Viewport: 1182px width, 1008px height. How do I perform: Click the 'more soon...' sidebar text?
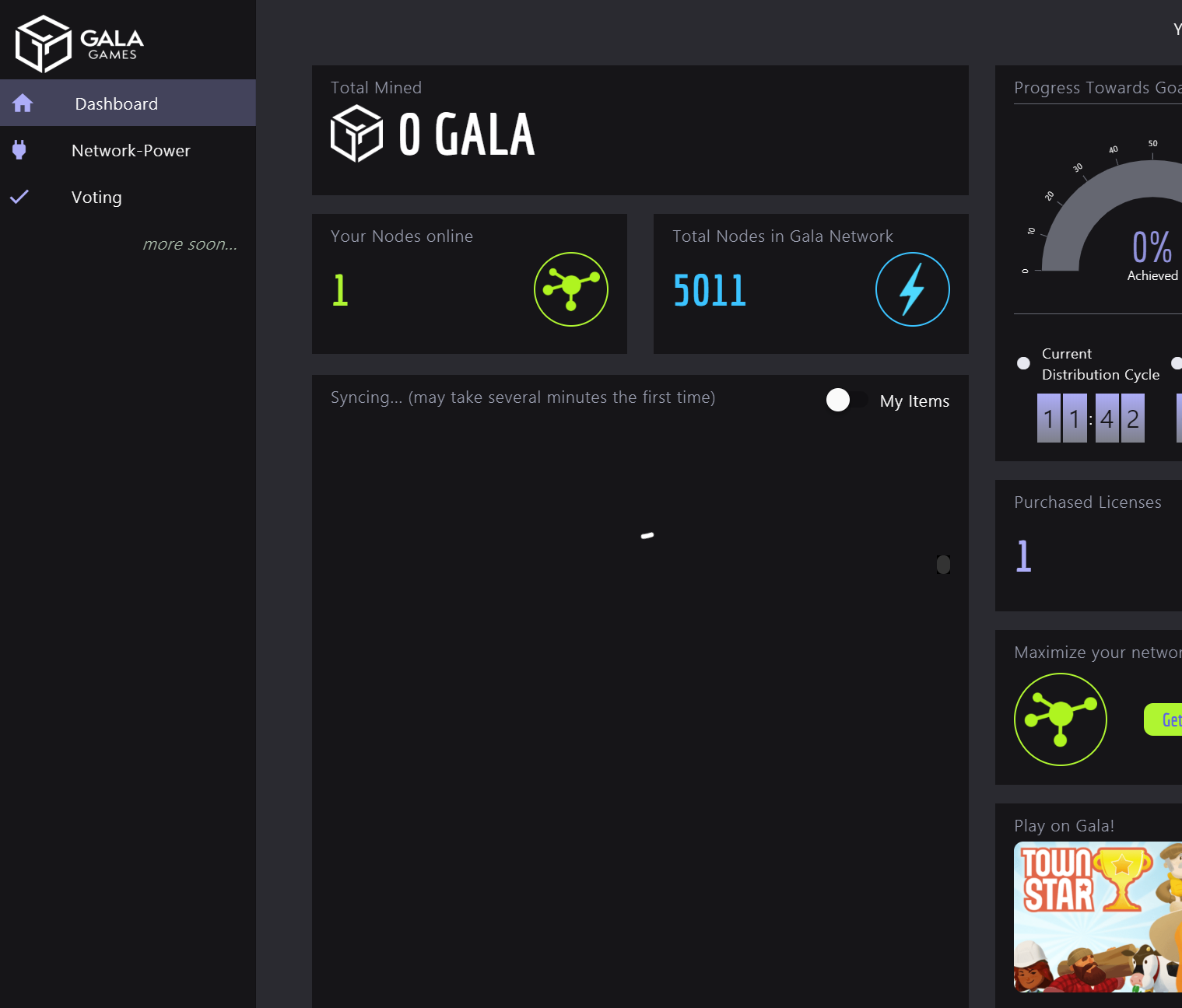click(x=190, y=244)
